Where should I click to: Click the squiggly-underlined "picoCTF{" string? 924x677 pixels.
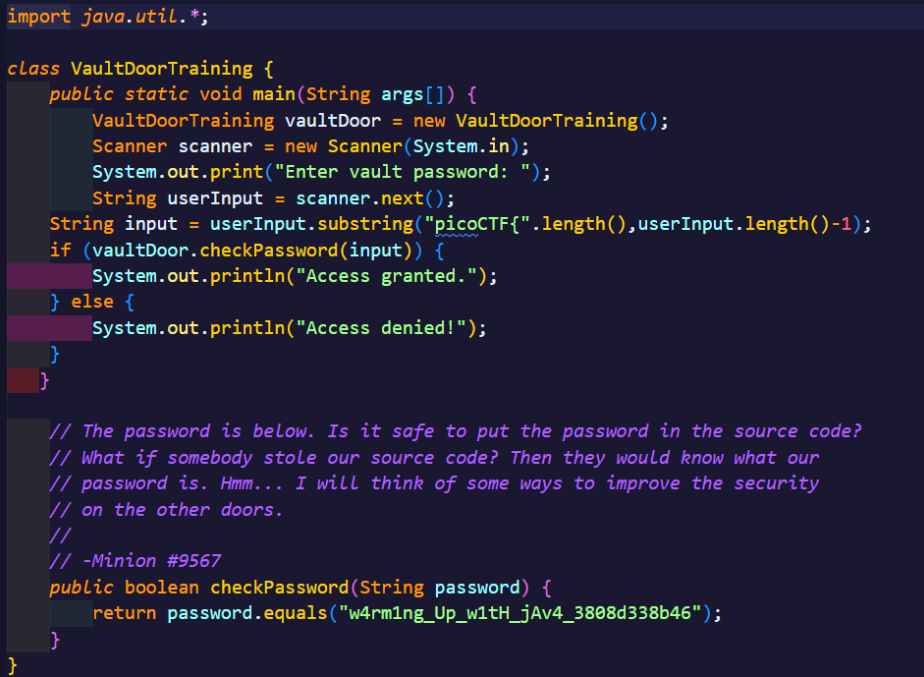coord(476,223)
